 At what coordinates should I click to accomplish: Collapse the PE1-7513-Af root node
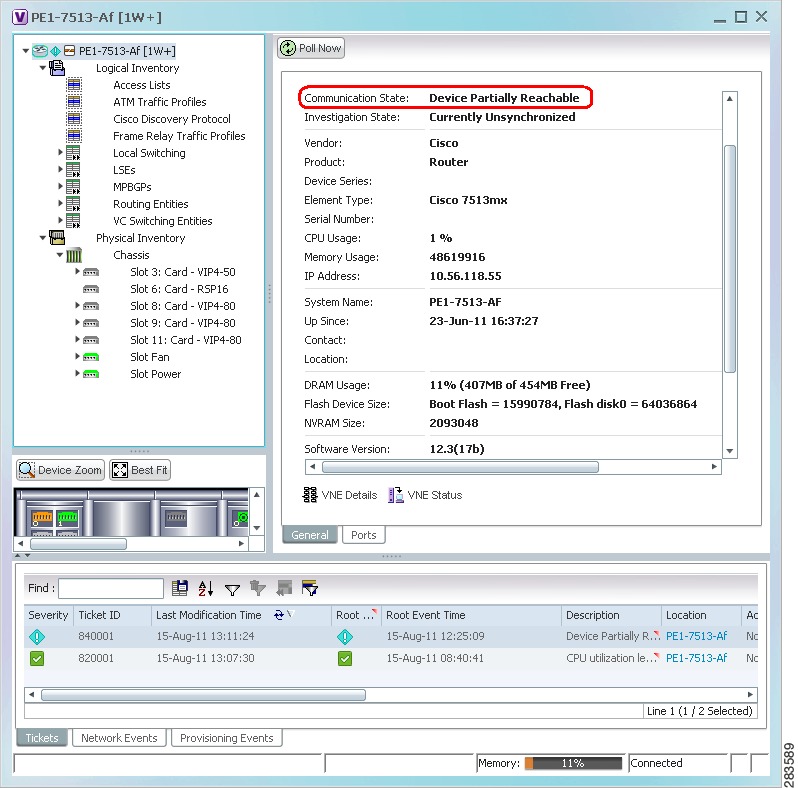tap(25, 50)
